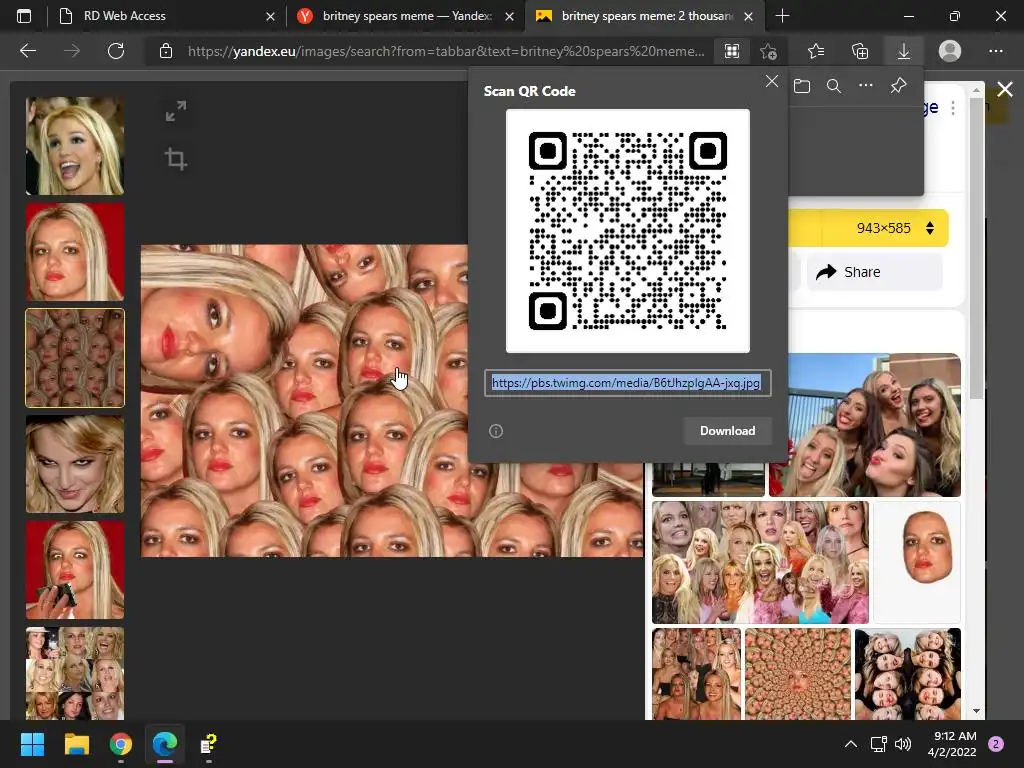Open Edge Settings and more menu
Image resolution: width=1024 pixels, height=768 pixels.
click(x=995, y=51)
